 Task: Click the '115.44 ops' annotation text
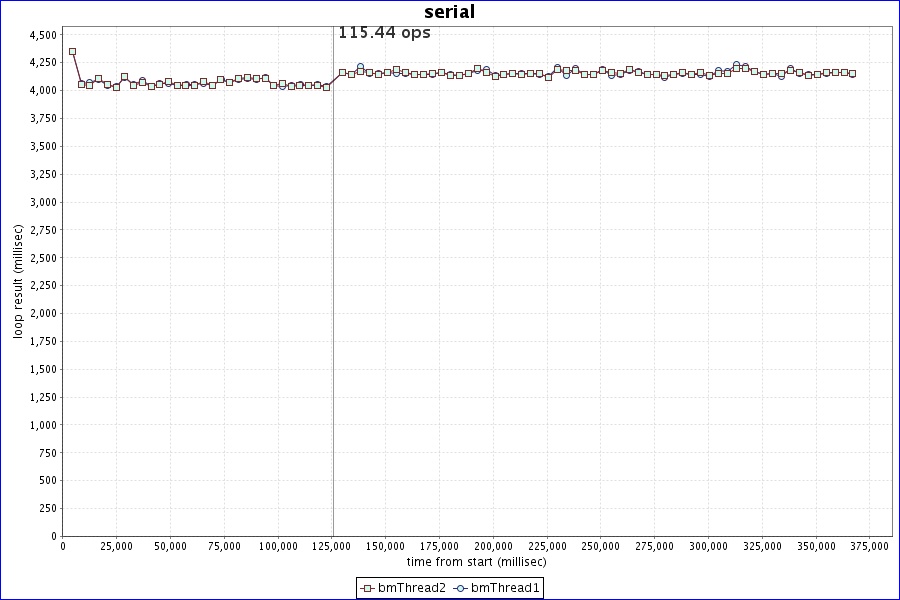pyautogui.click(x=384, y=33)
